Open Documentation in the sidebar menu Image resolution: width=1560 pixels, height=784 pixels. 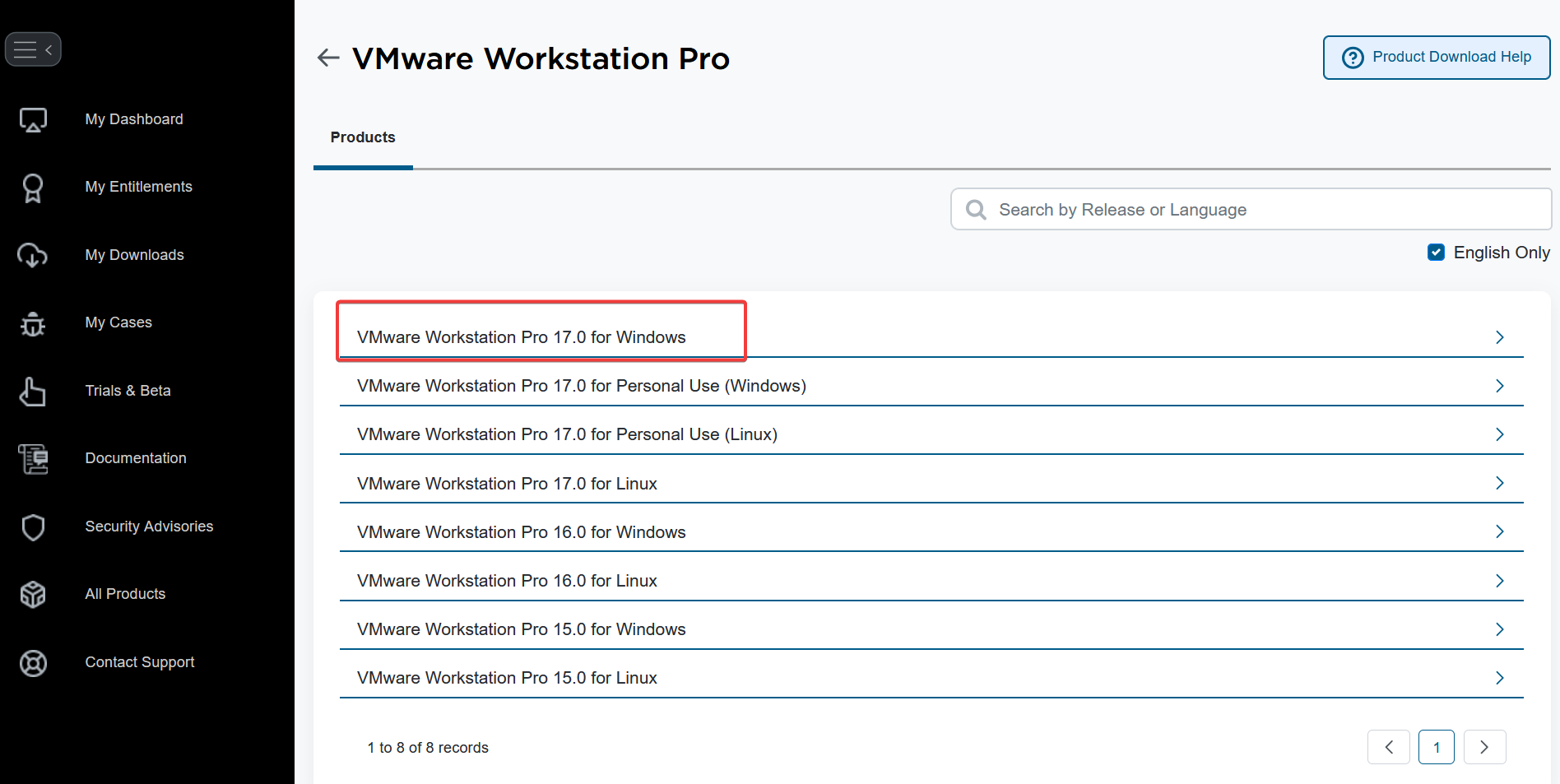pyautogui.click(x=136, y=458)
